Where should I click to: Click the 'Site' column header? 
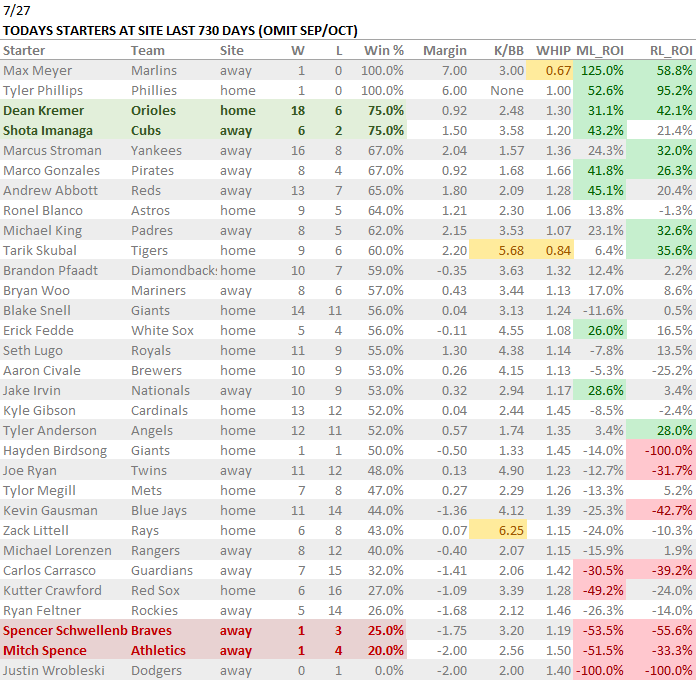point(232,51)
